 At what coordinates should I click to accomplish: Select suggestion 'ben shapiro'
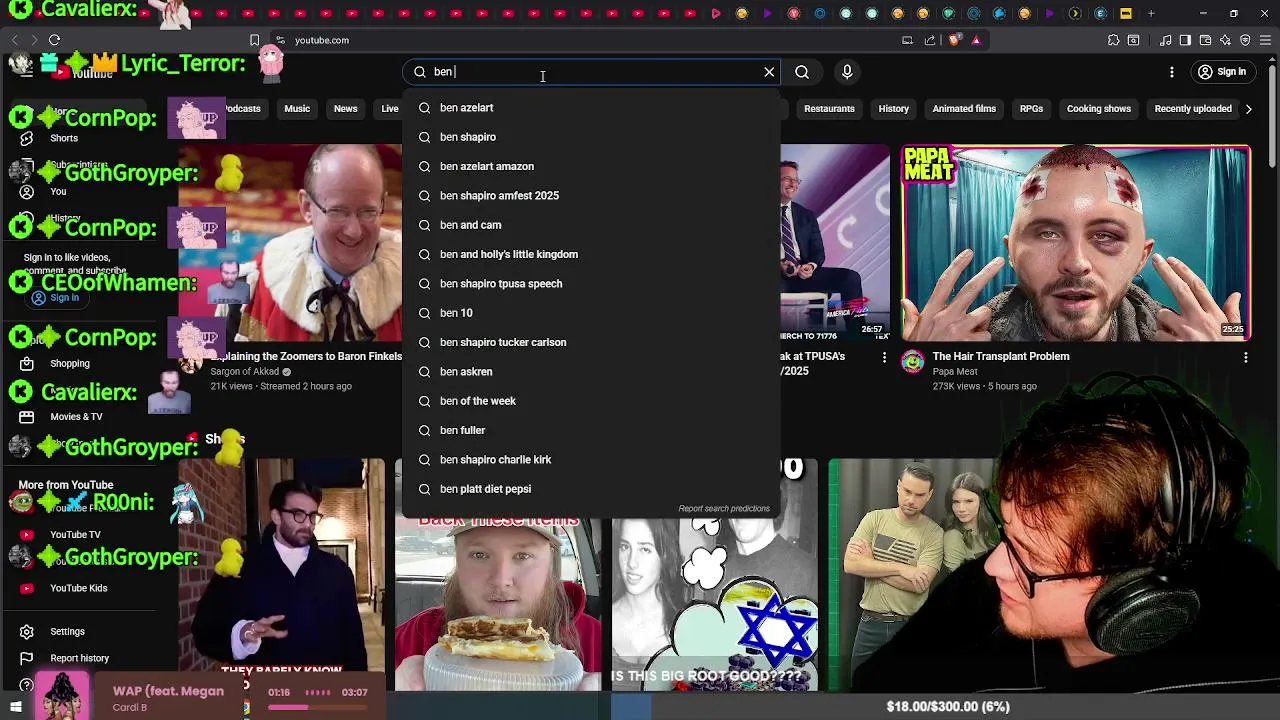591,137
